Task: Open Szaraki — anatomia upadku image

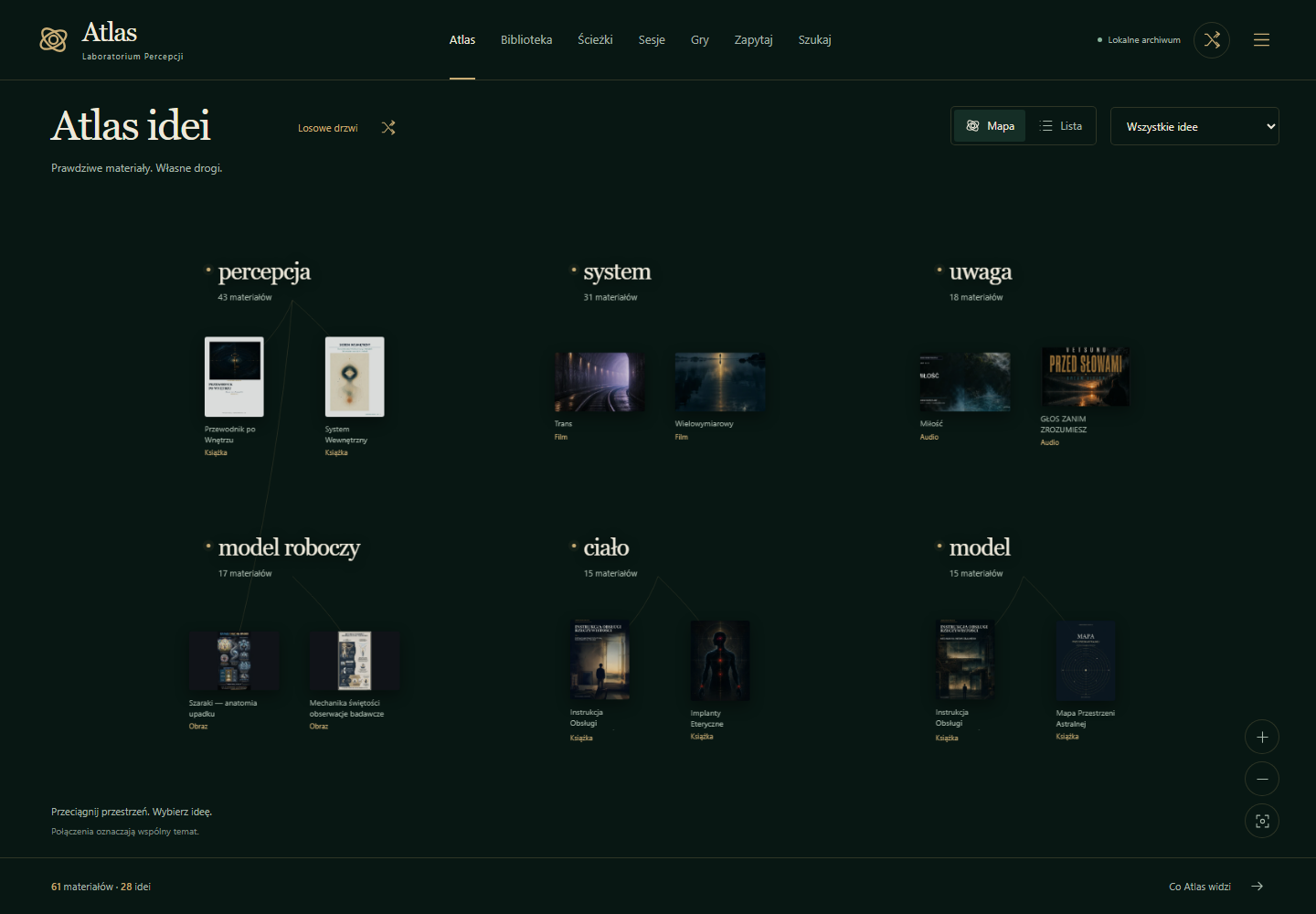Action: pyautogui.click(x=234, y=661)
